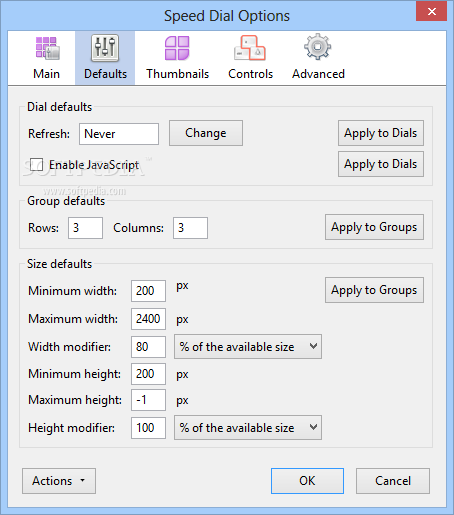Open the Controls keyboard-mouse icon
Viewport: 454px width, 515px height.
click(x=250, y=48)
